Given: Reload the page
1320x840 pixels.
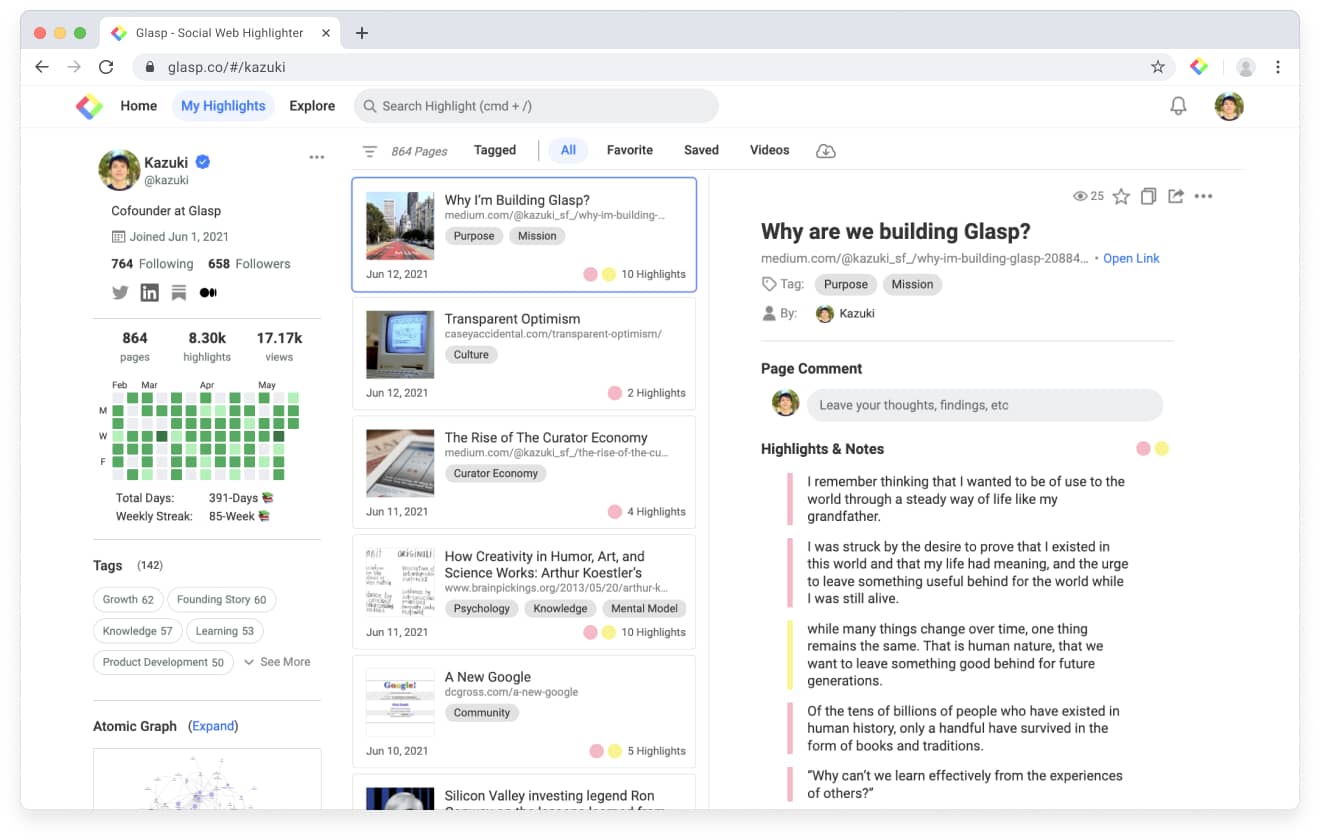Looking at the screenshot, I should [x=106, y=67].
